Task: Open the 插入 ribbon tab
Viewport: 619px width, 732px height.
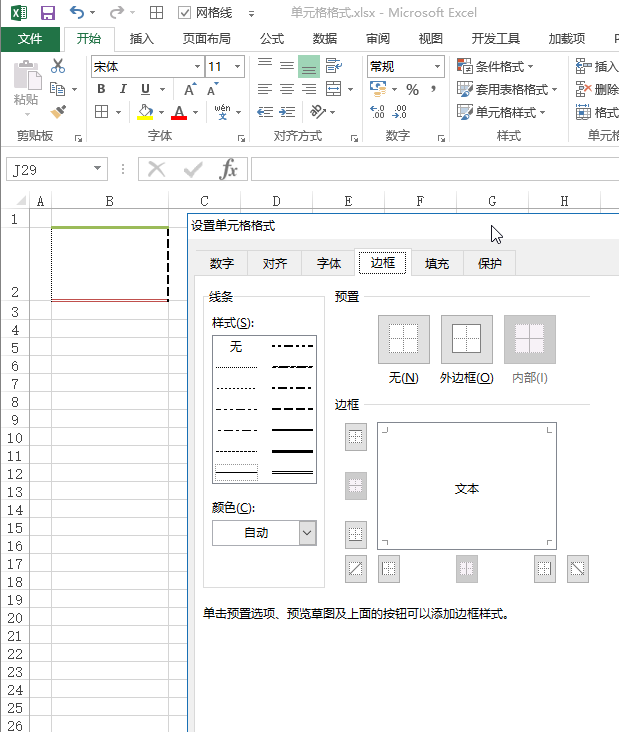Action: click(x=142, y=39)
